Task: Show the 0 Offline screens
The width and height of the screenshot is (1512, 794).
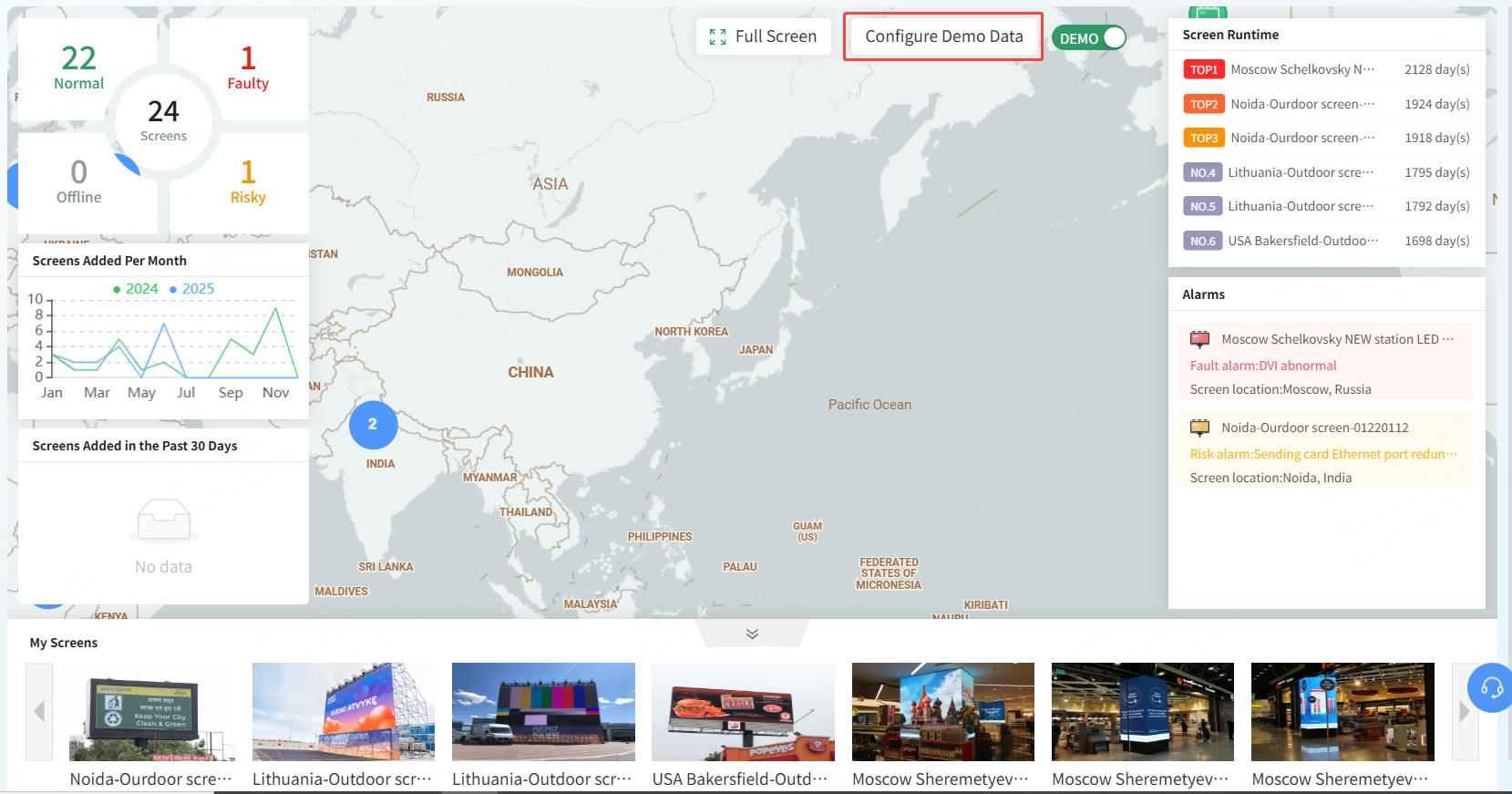Action: 79,181
